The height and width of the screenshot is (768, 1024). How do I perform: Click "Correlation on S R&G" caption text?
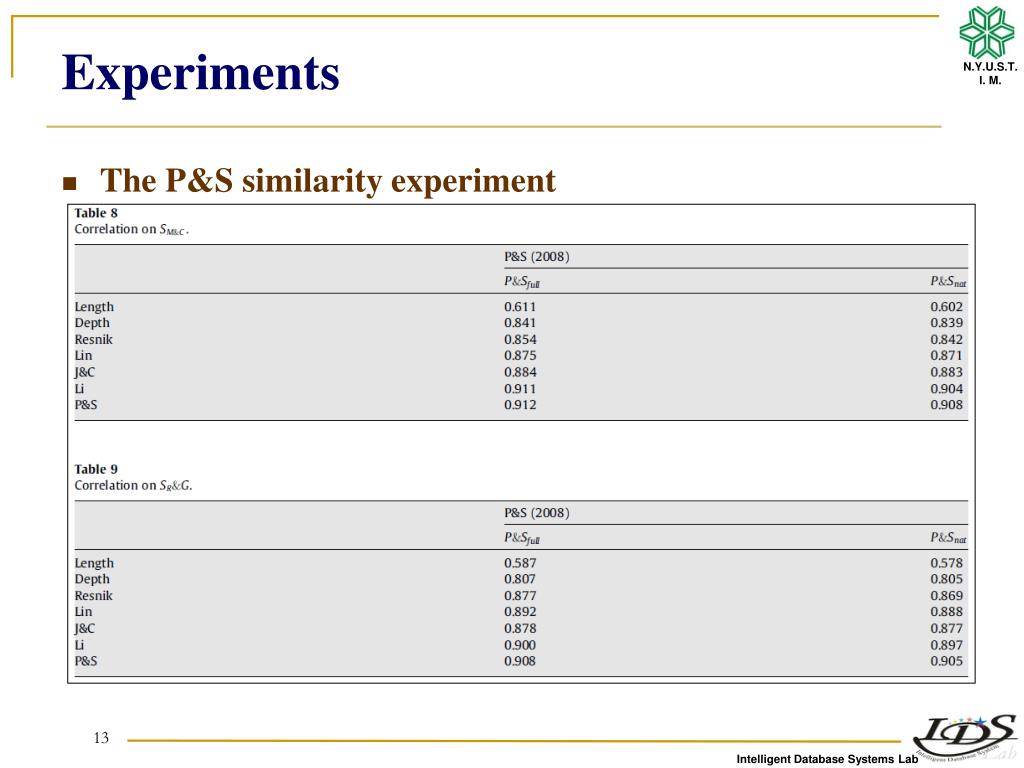pyautogui.click(x=133, y=485)
